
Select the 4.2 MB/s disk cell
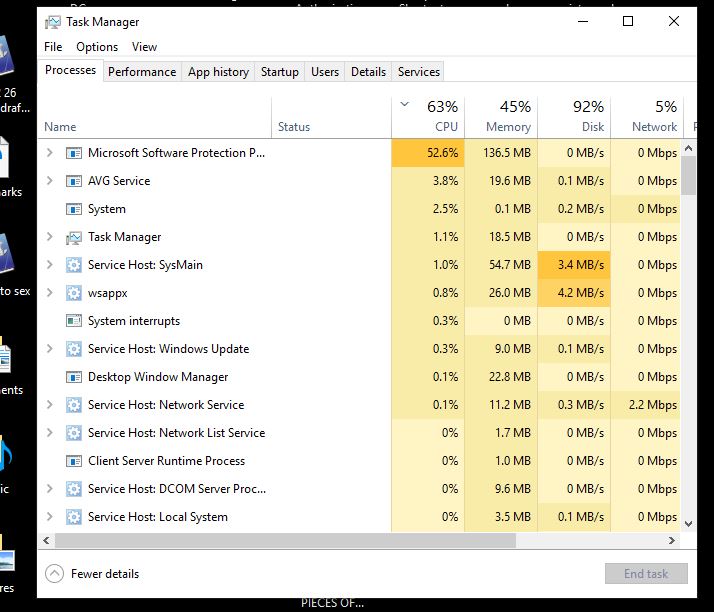click(x=574, y=293)
